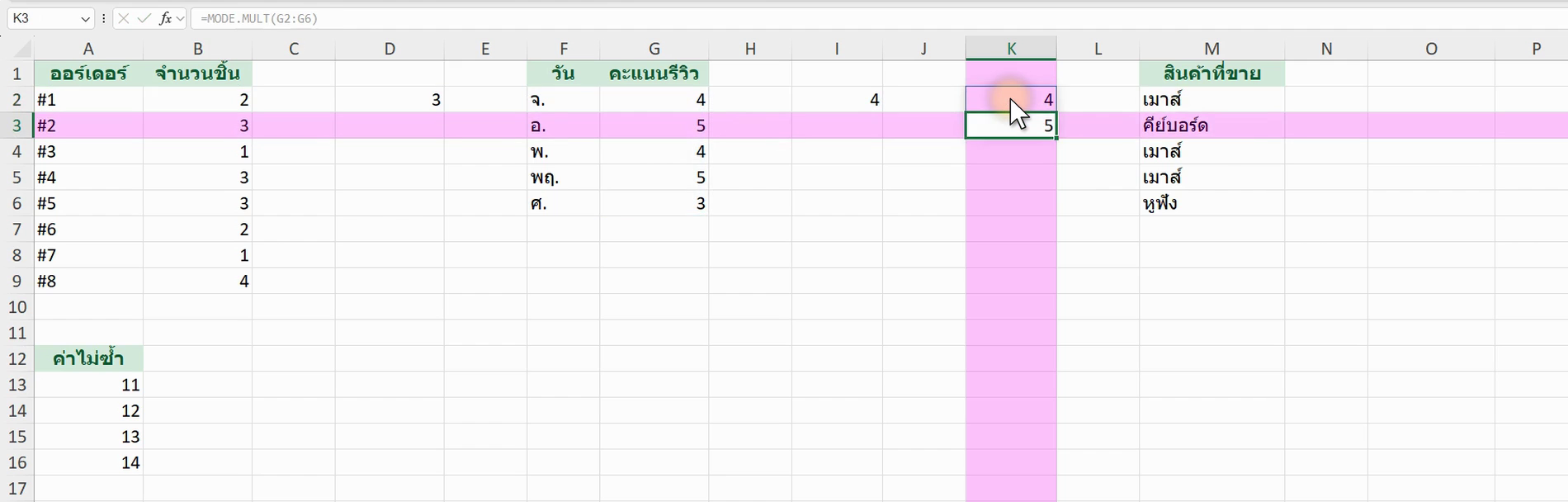Image resolution: width=1568 pixels, height=502 pixels.
Task: Click the วัน header cell
Action: pyautogui.click(x=564, y=73)
